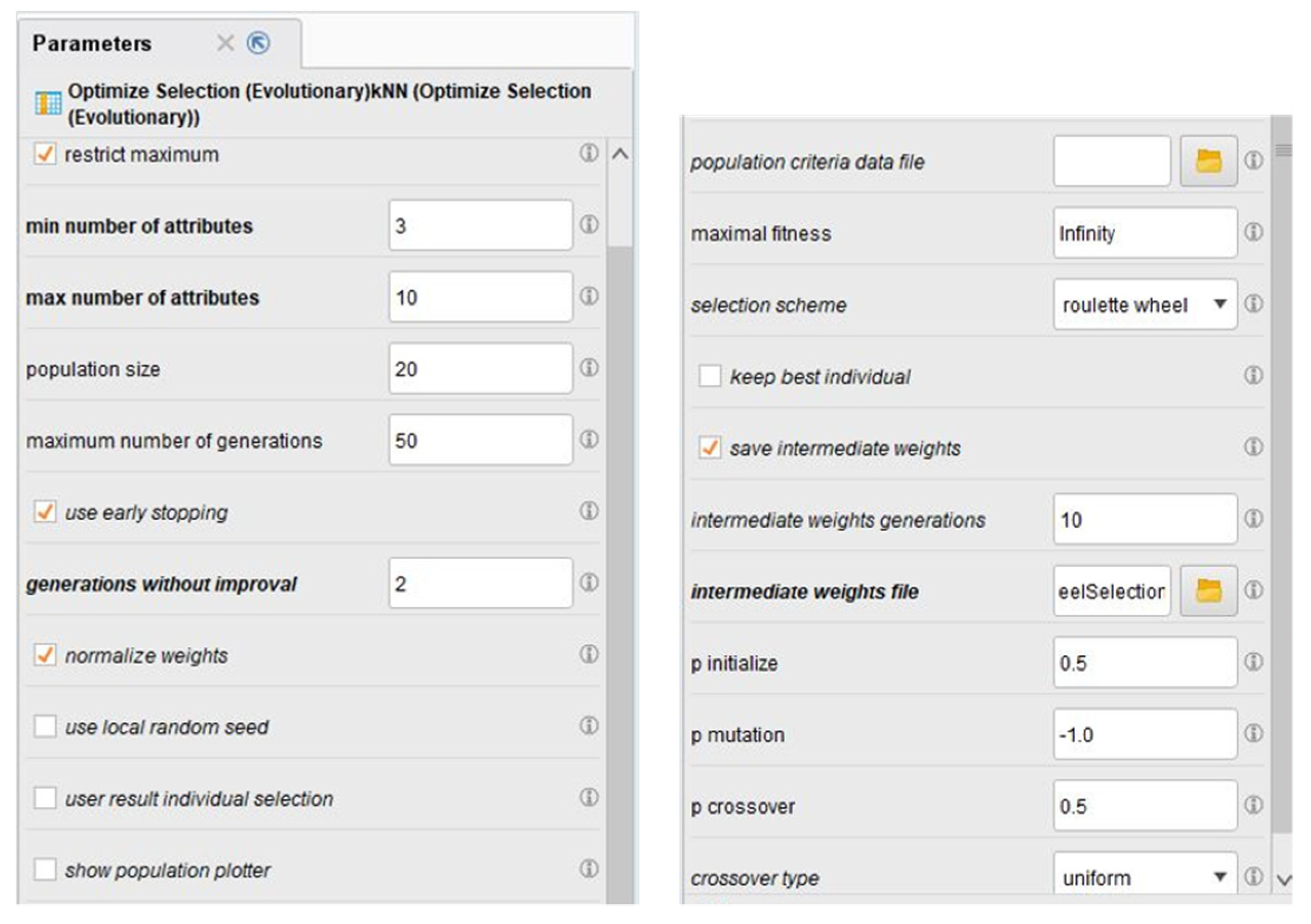Show info for min number of attributes
The image size is (1311, 924).
[589, 224]
